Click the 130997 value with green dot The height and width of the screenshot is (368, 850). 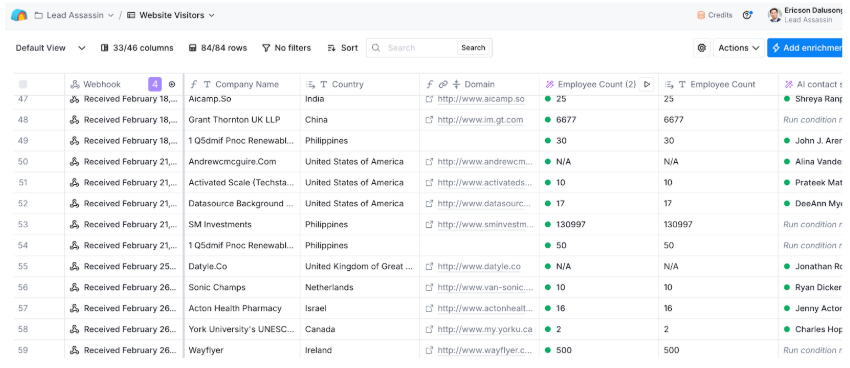click(x=599, y=224)
